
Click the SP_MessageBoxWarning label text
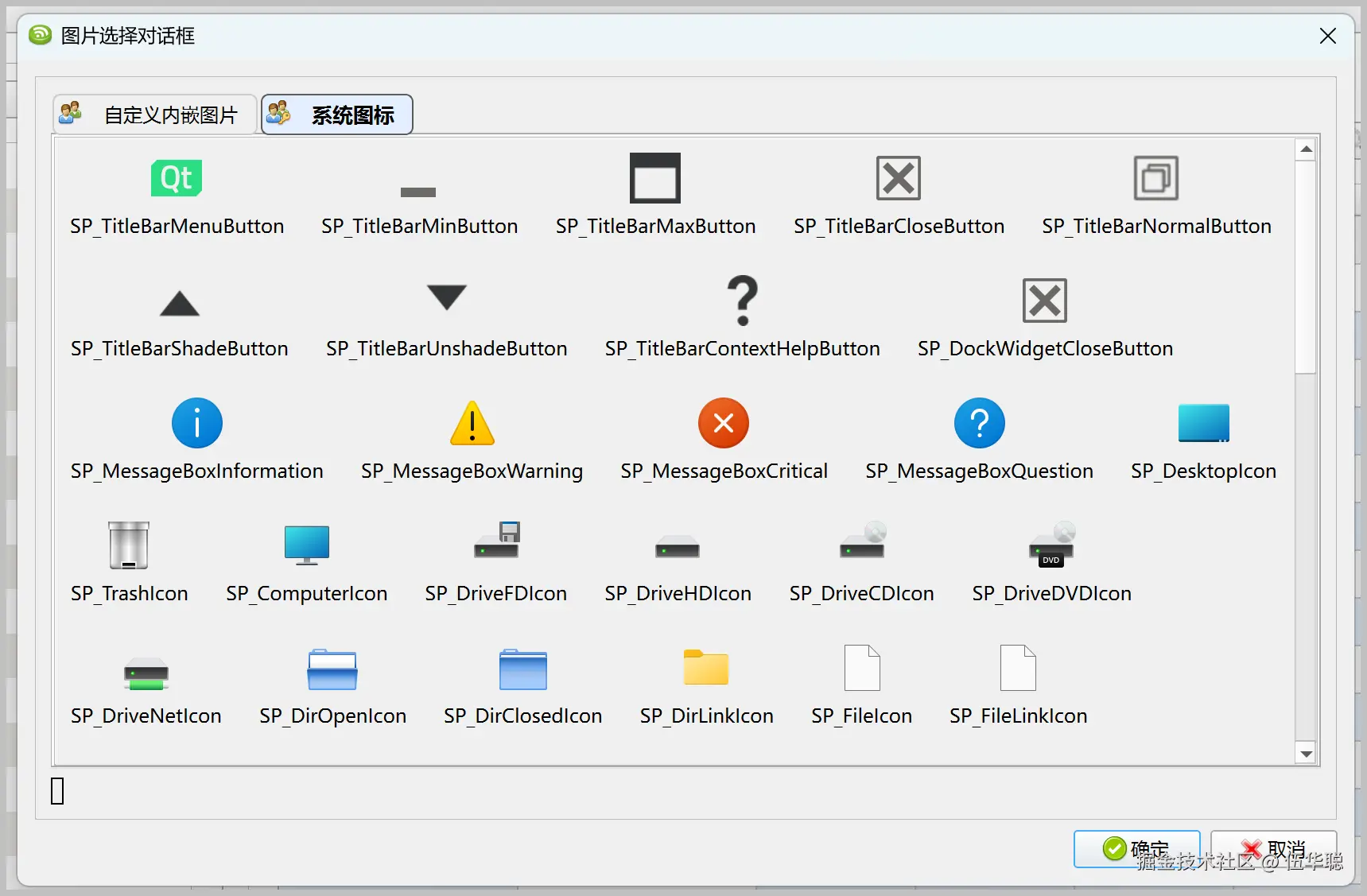(472, 471)
